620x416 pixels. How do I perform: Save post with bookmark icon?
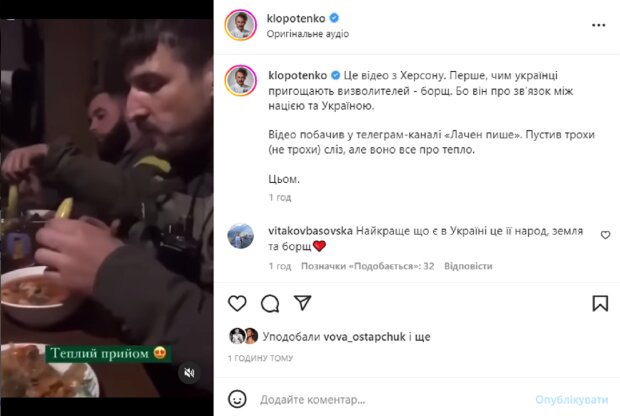(600, 303)
